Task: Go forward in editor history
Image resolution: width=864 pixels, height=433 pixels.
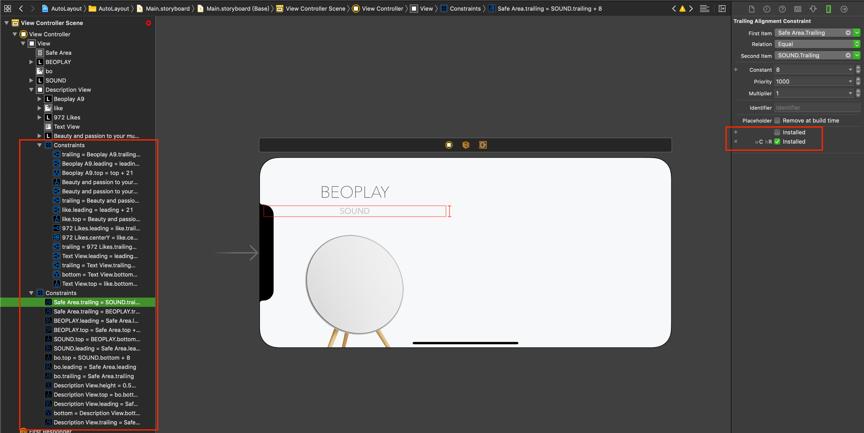Action: point(32,8)
